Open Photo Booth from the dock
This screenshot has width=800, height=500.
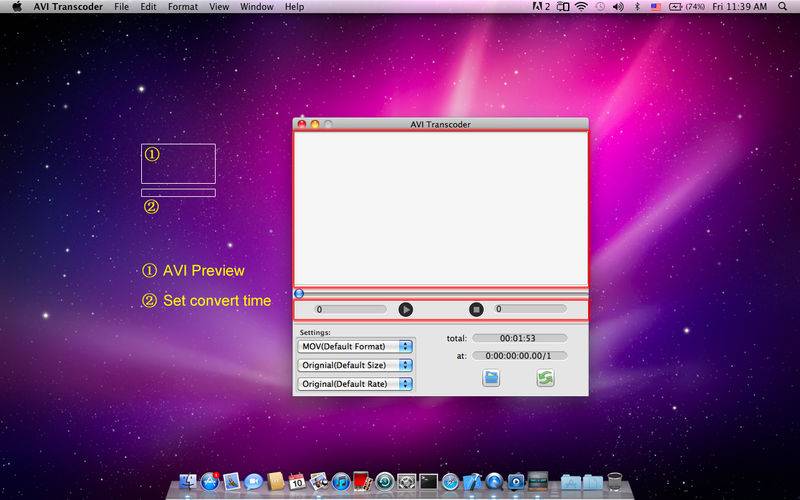[362, 481]
